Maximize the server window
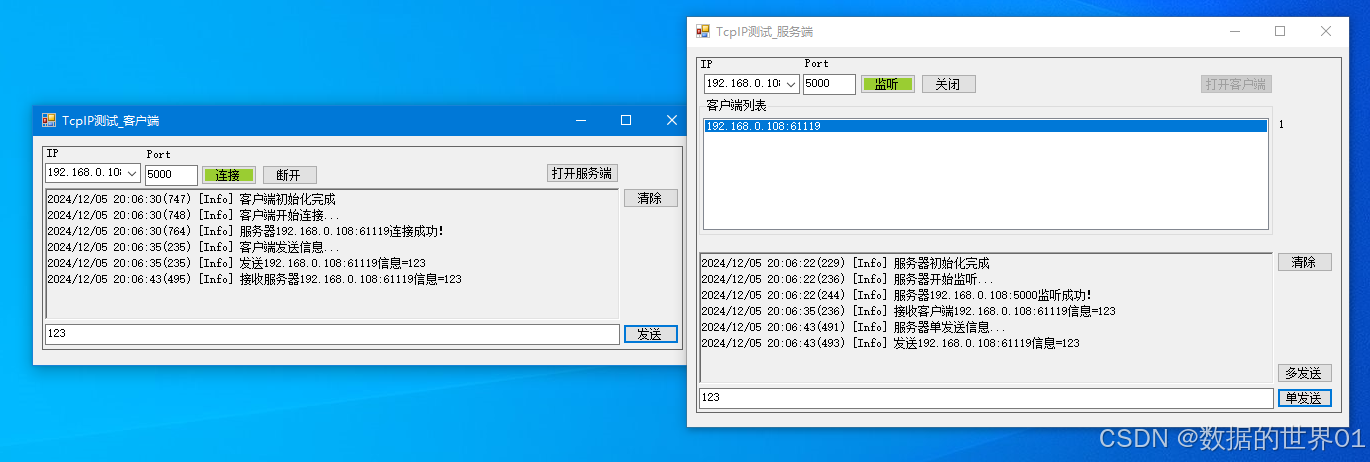Viewport: 1370px width, 462px height. [x=1280, y=31]
